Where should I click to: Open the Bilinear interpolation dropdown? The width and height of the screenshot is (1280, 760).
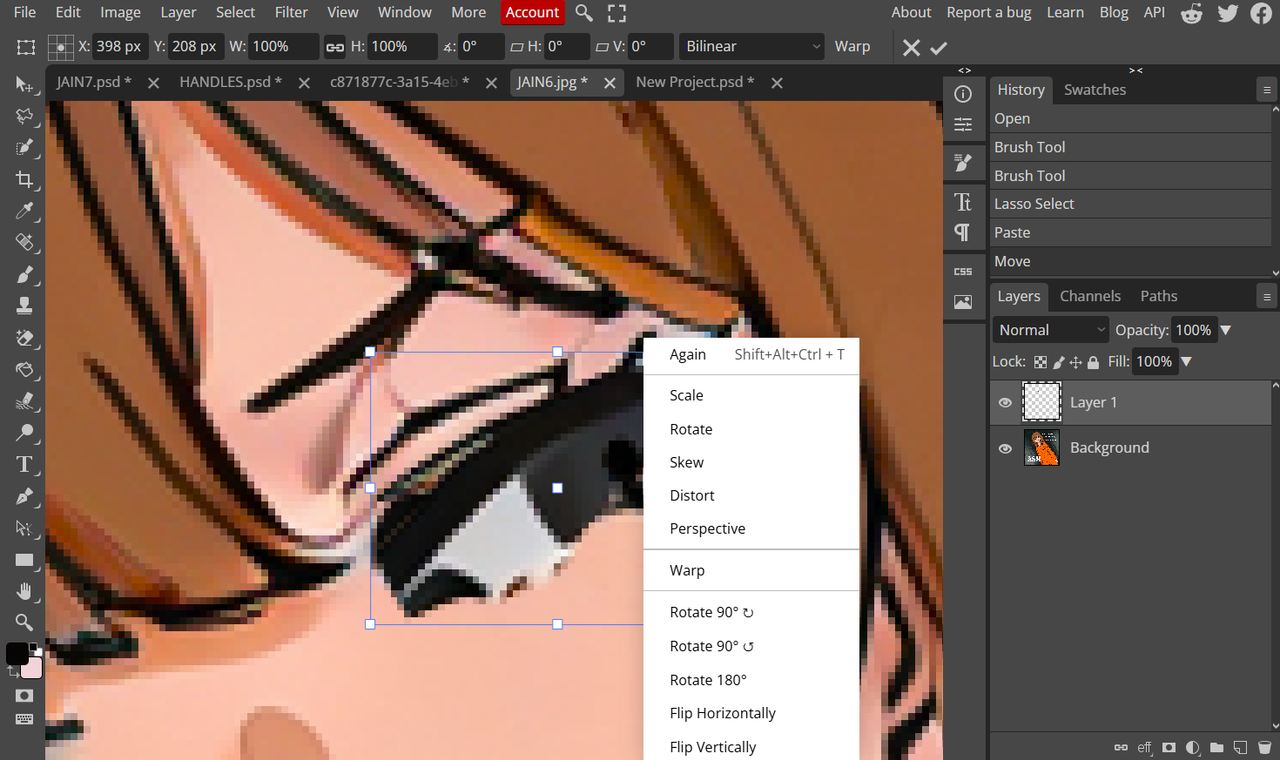[752, 47]
